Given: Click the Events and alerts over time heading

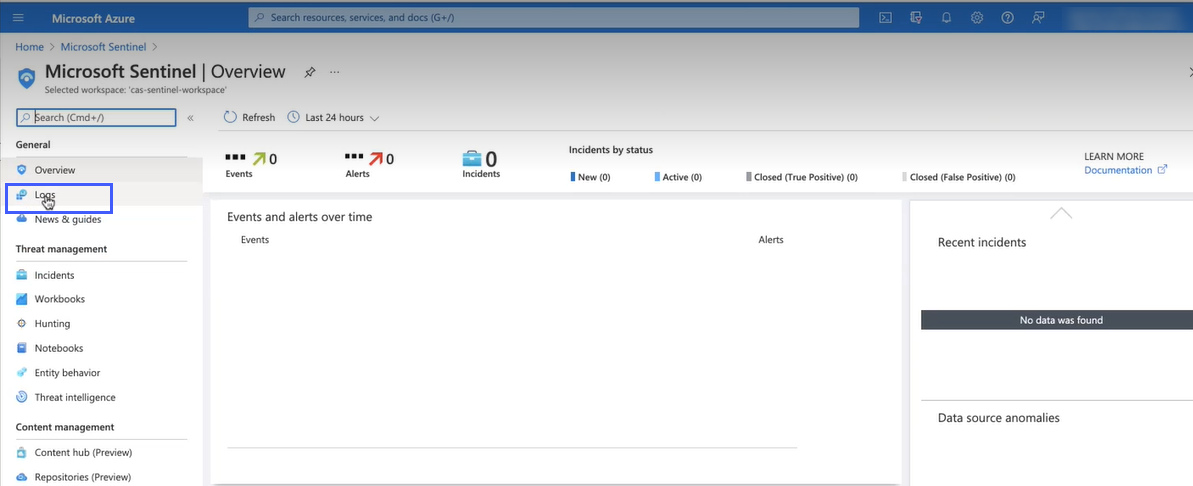Looking at the screenshot, I should (300, 217).
